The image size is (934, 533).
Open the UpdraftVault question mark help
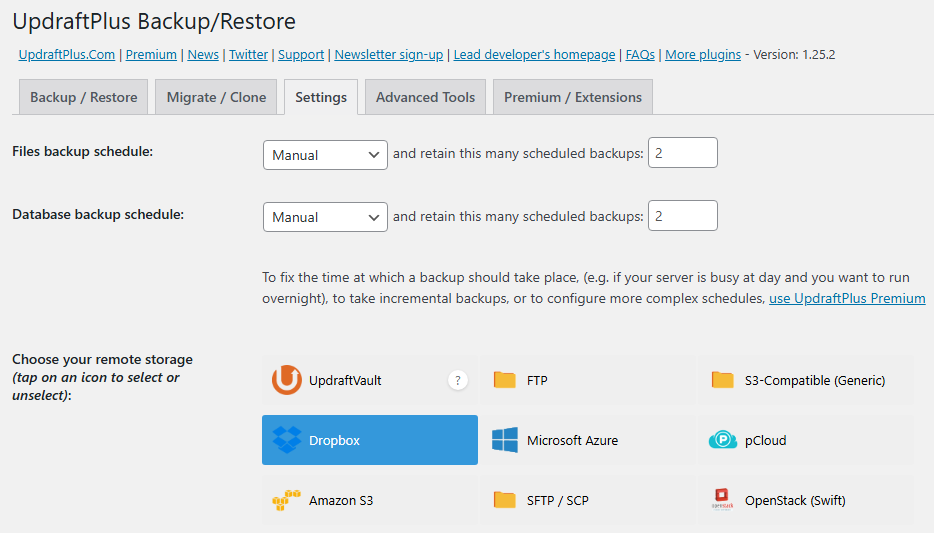coord(458,380)
